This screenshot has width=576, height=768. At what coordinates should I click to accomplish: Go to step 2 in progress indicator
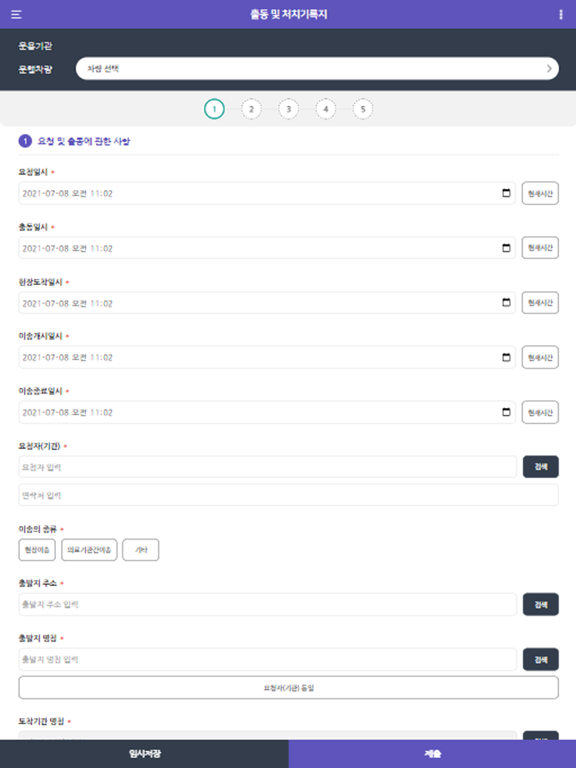251,109
